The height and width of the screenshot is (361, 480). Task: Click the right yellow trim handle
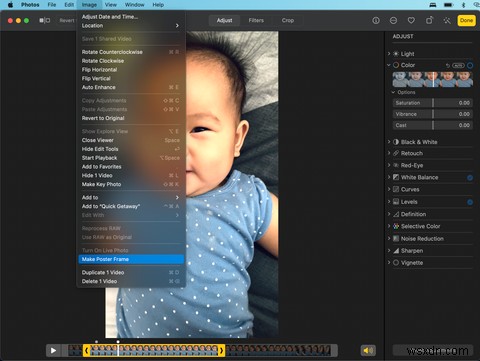click(x=221, y=350)
